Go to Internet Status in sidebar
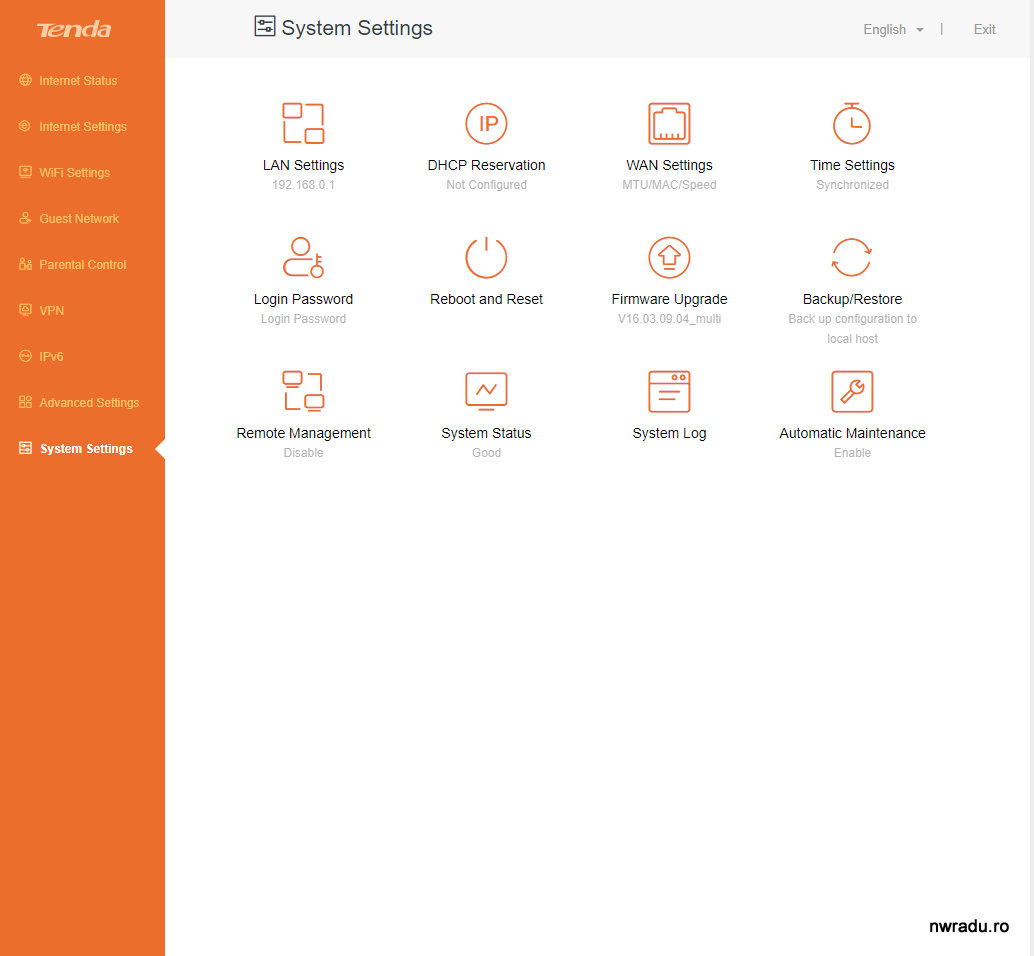Viewport: 1034px width, 956px height. 78,81
